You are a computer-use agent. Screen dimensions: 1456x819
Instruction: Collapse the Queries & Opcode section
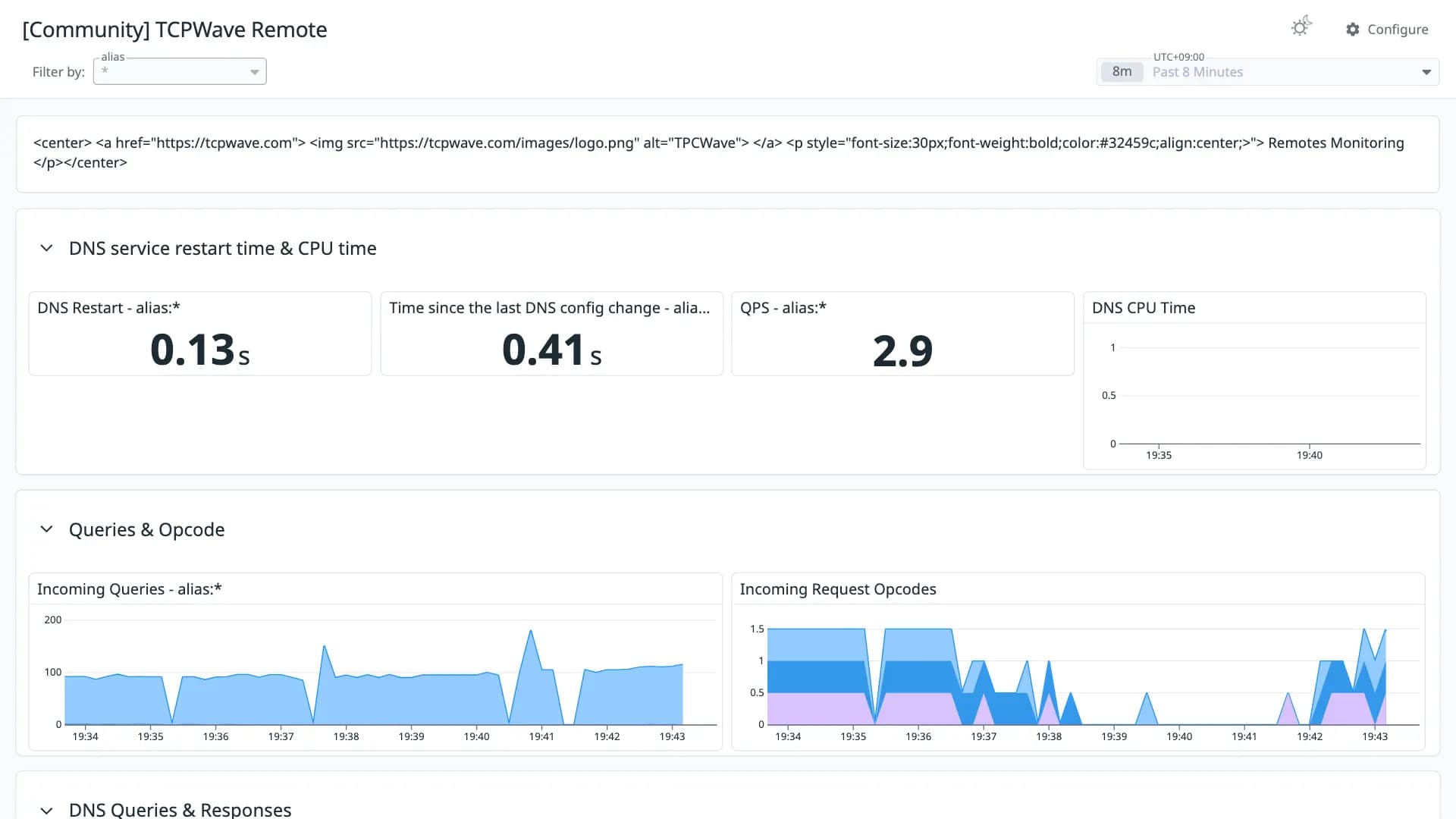tap(46, 529)
